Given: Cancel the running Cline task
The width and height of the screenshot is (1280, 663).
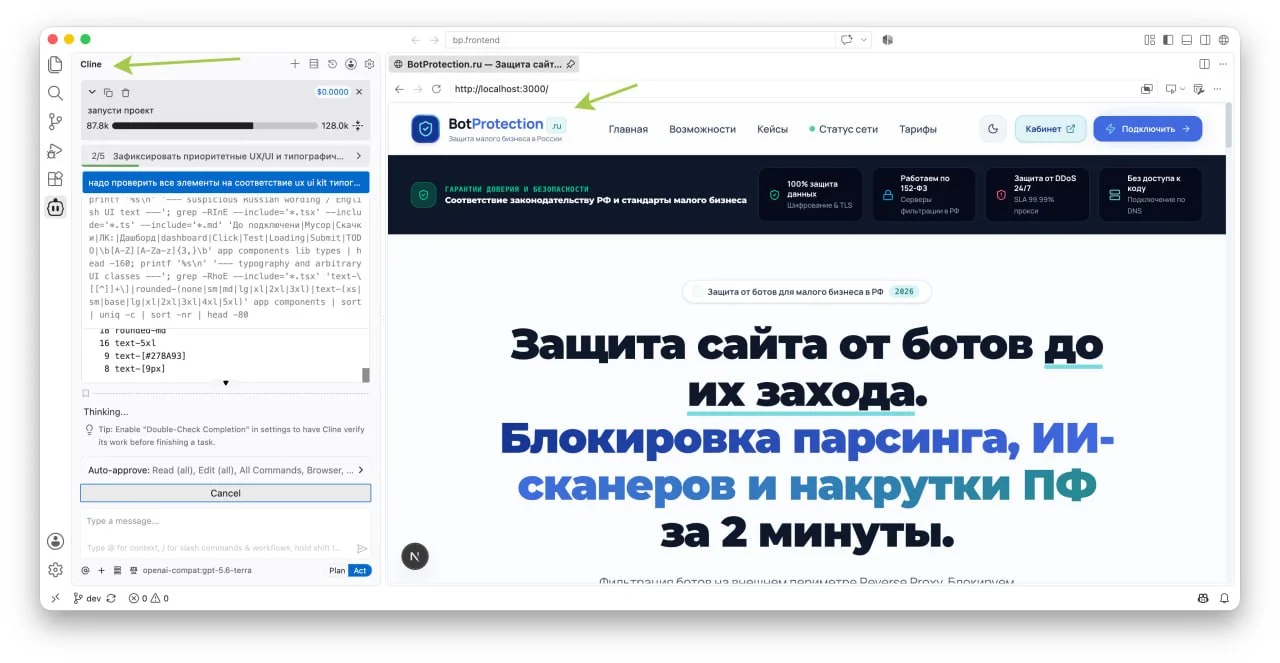Looking at the screenshot, I should 226,493.
